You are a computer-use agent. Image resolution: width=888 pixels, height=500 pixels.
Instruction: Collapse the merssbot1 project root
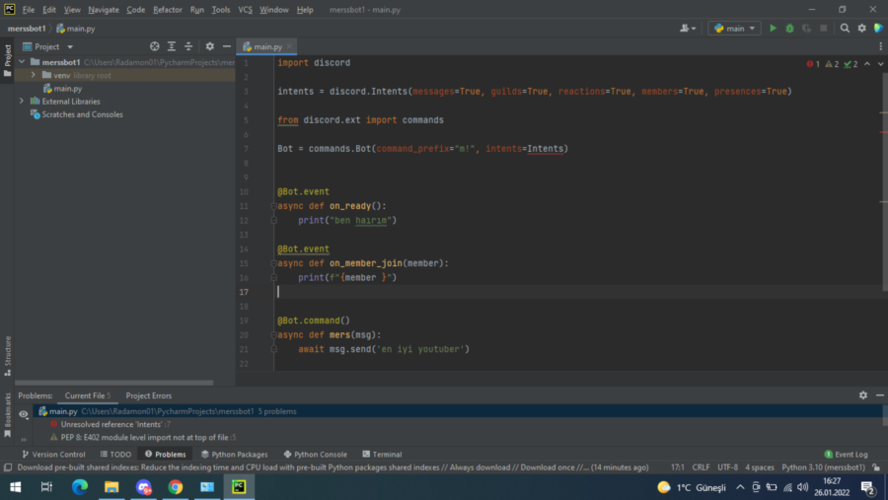pos(22,62)
